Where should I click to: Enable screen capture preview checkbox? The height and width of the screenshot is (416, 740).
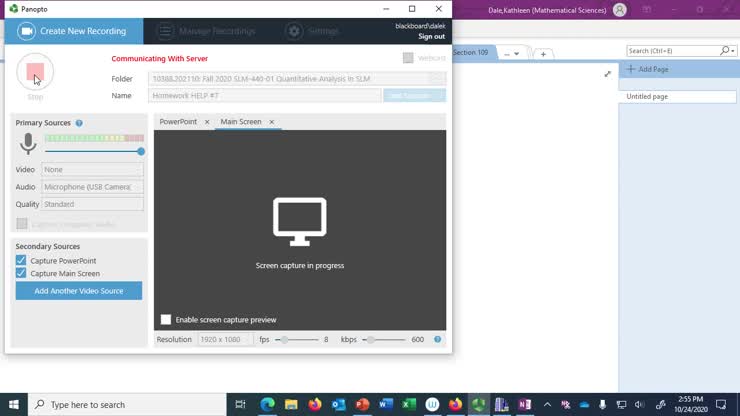coord(166,320)
